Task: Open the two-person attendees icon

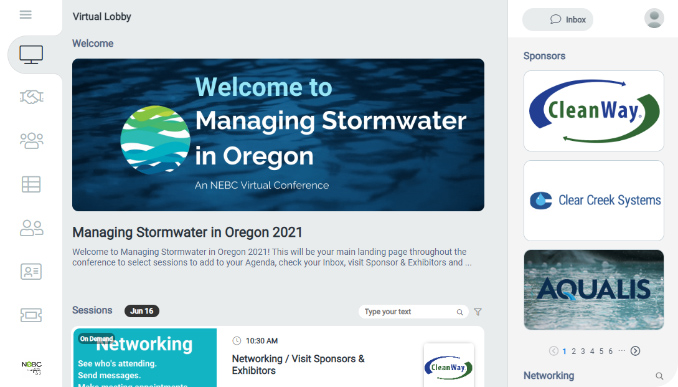Action: click(32, 228)
